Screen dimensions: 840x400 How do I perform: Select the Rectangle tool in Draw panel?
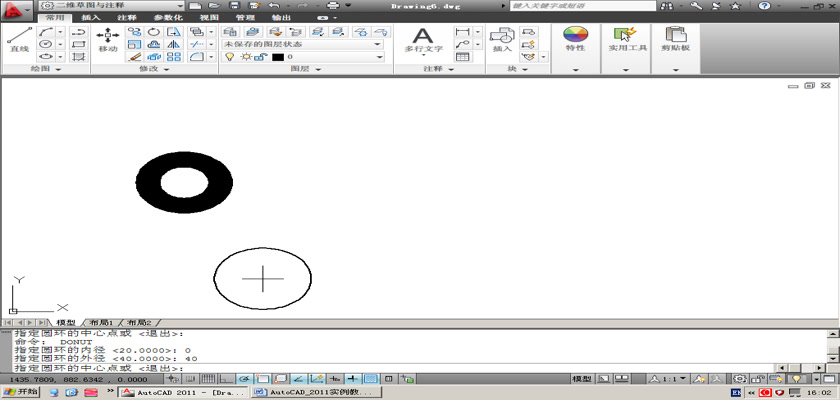tap(79, 44)
